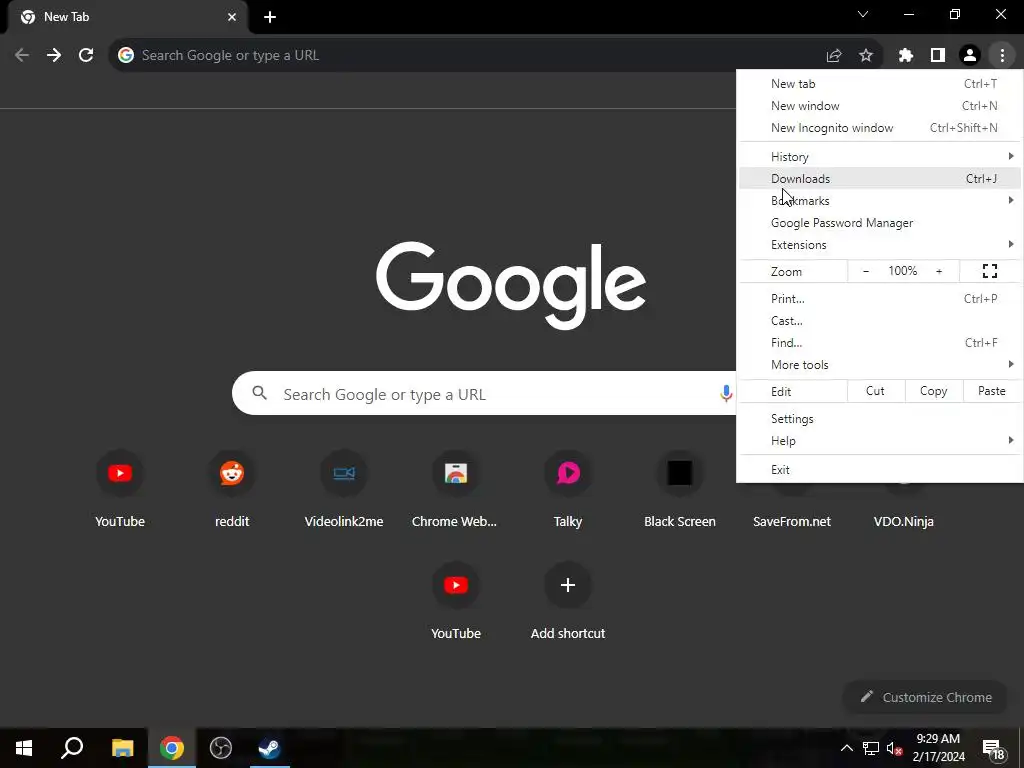
Task: Open the VDO.Ninja shortcut
Action: pyautogui.click(x=904, y=521)
